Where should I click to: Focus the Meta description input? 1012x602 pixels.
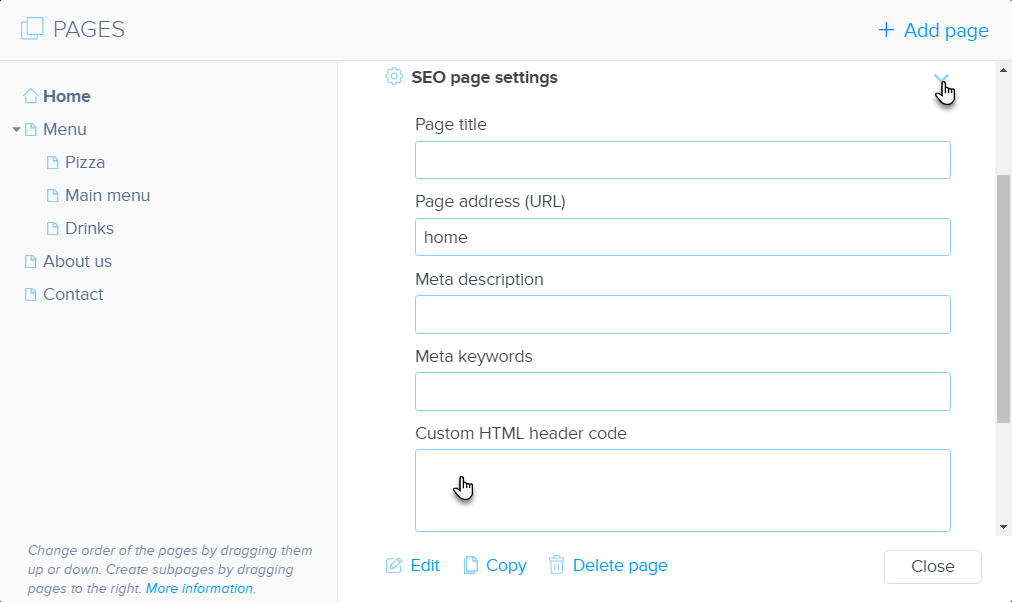[682, 314]
